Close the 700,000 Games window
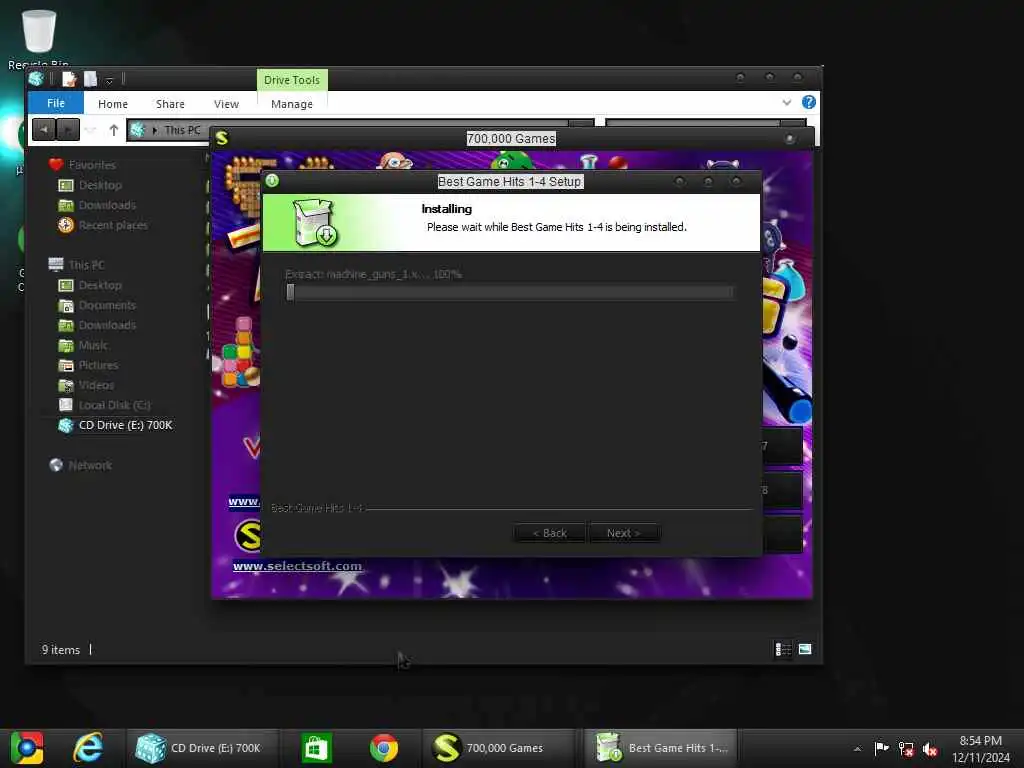 pyautogui.click(x=790, y=138)
